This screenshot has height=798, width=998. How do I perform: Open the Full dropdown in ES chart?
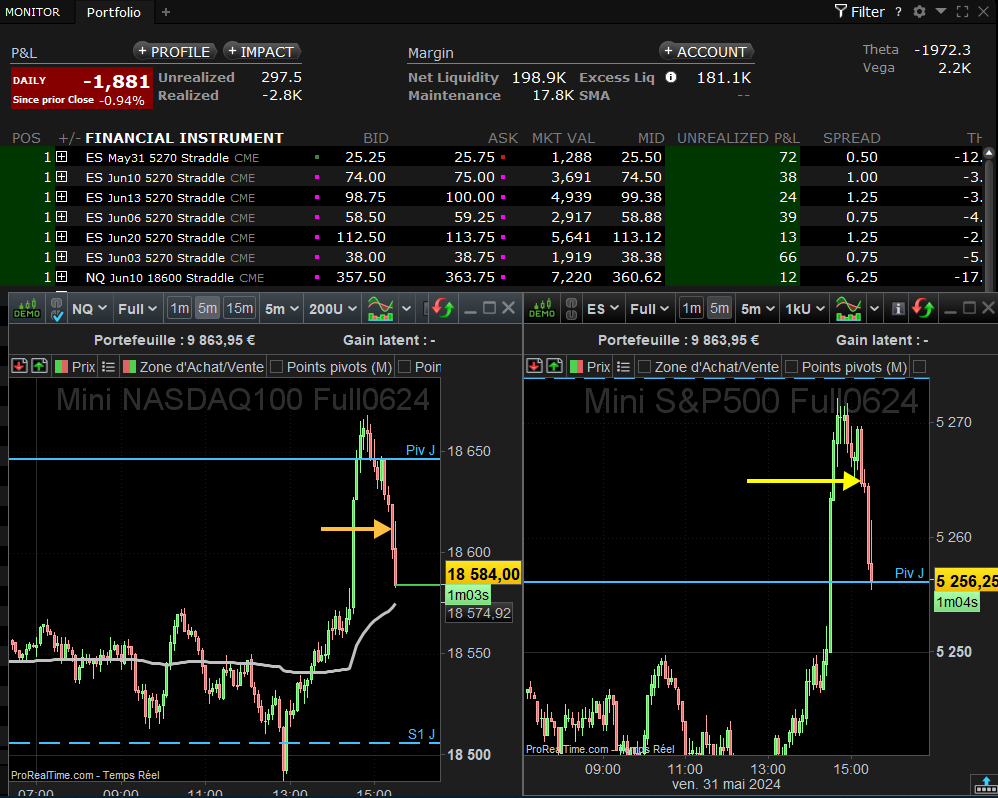(x=649, y=309)
